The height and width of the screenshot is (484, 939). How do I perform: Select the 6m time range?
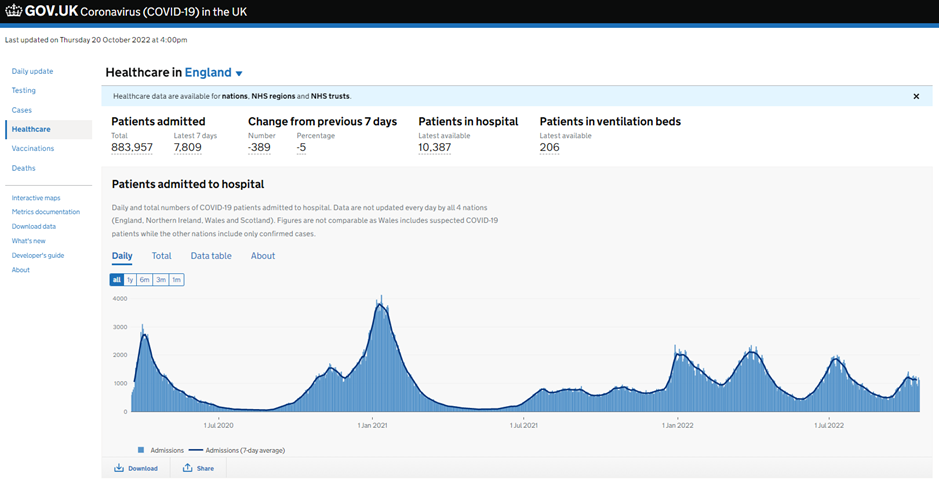[x=145, y=280]
